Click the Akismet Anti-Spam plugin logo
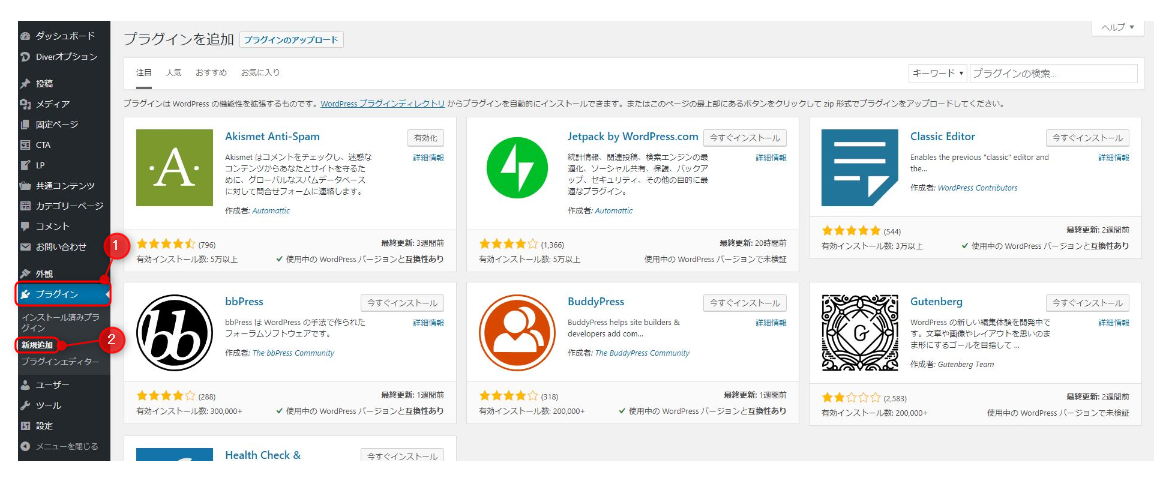This screenshot has width=1173, height=478. [x=174, y=167]
